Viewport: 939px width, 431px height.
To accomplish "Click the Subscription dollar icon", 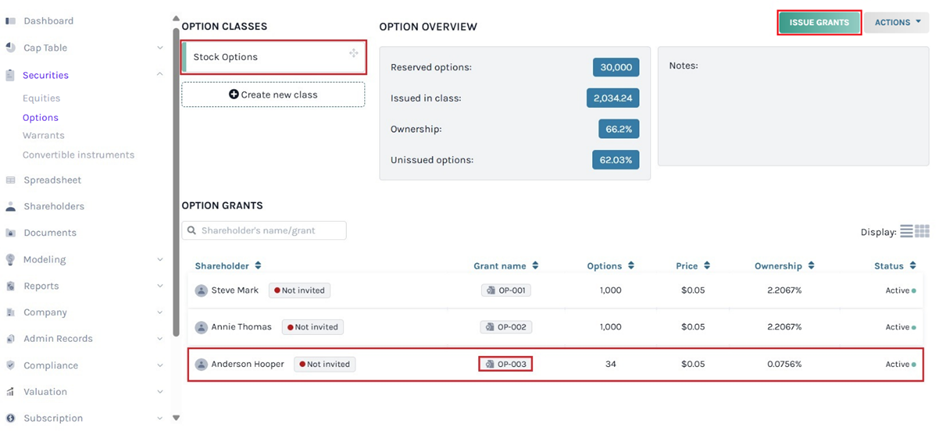I will coord(10,418).
